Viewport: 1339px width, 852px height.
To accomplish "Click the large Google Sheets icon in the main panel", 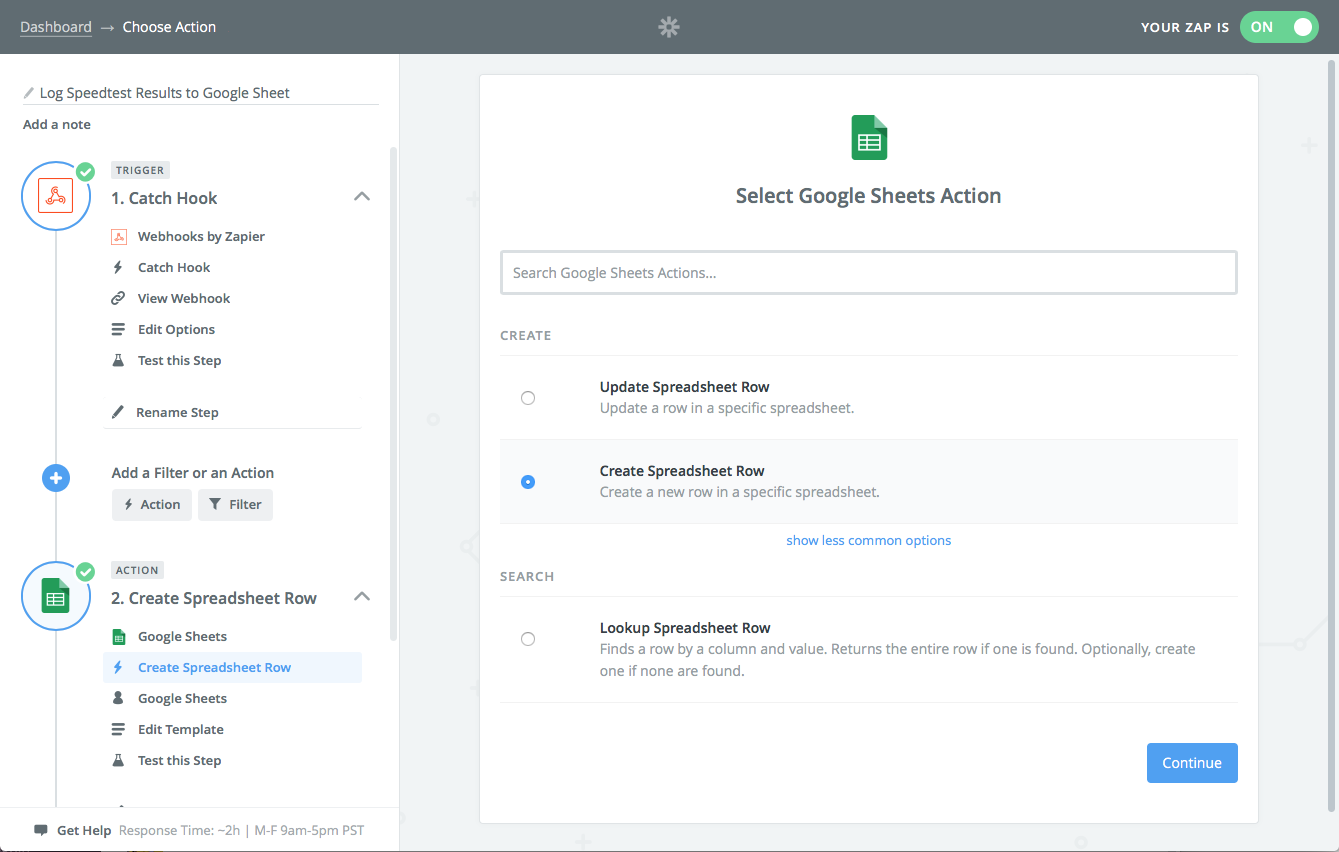I will point(869,138).
